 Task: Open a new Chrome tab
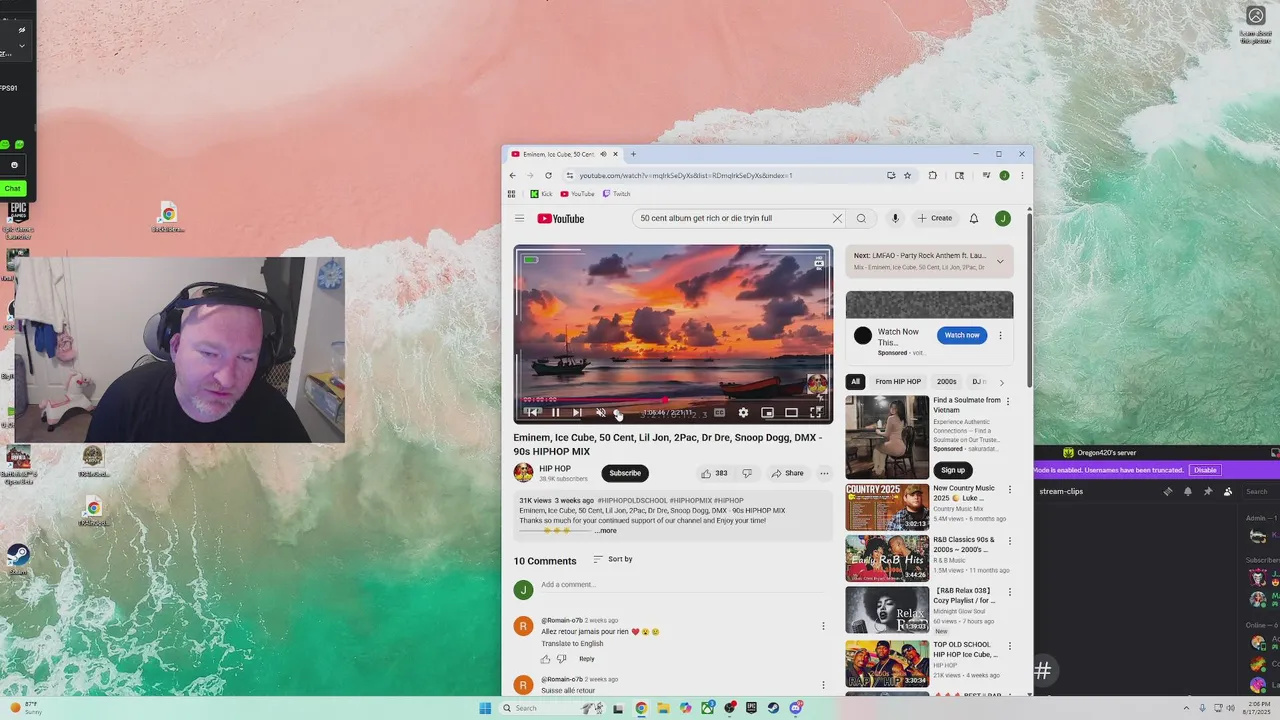633,154
